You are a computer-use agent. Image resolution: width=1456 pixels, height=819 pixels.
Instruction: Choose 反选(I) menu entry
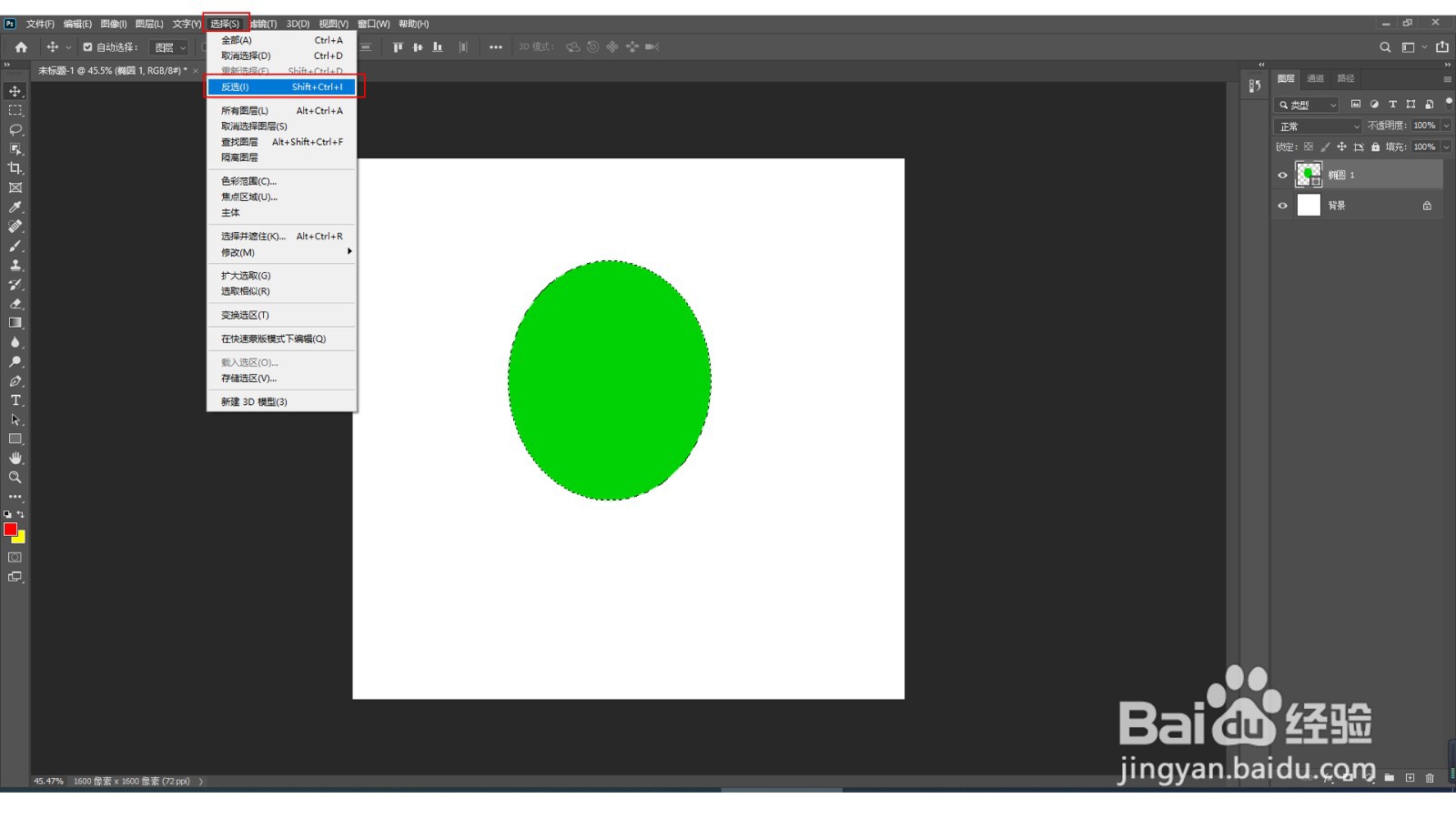[282, 86]
